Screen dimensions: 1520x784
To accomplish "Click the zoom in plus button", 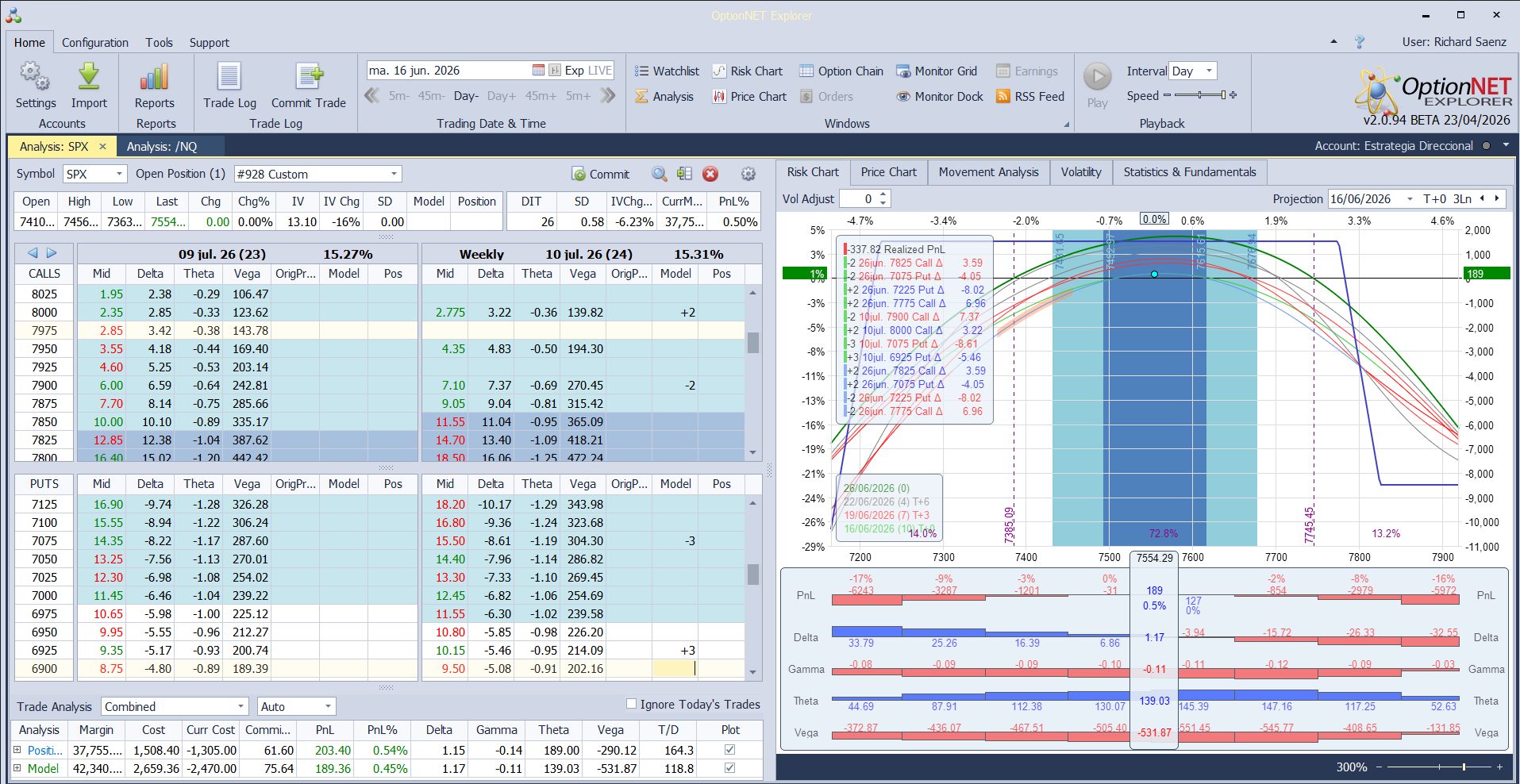I will [x=1499, y=767].
